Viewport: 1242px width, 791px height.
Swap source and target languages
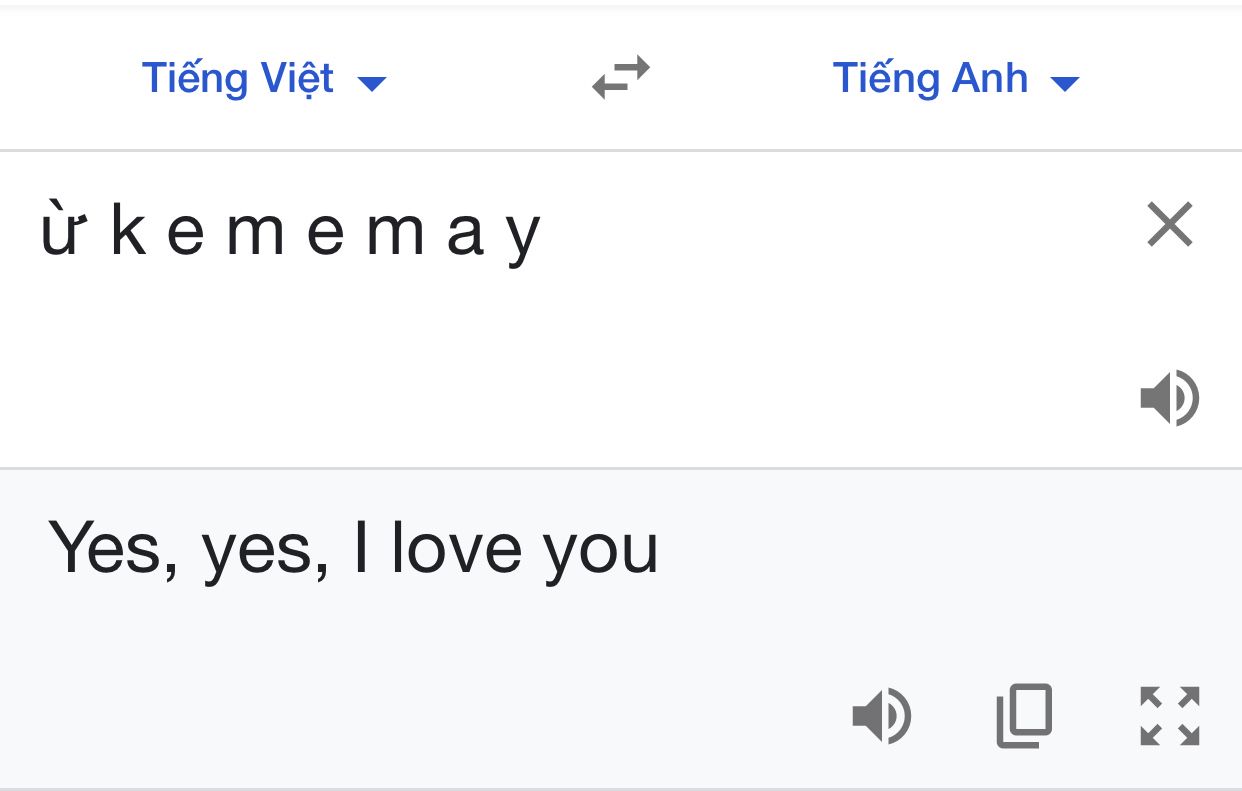[621, 79]
